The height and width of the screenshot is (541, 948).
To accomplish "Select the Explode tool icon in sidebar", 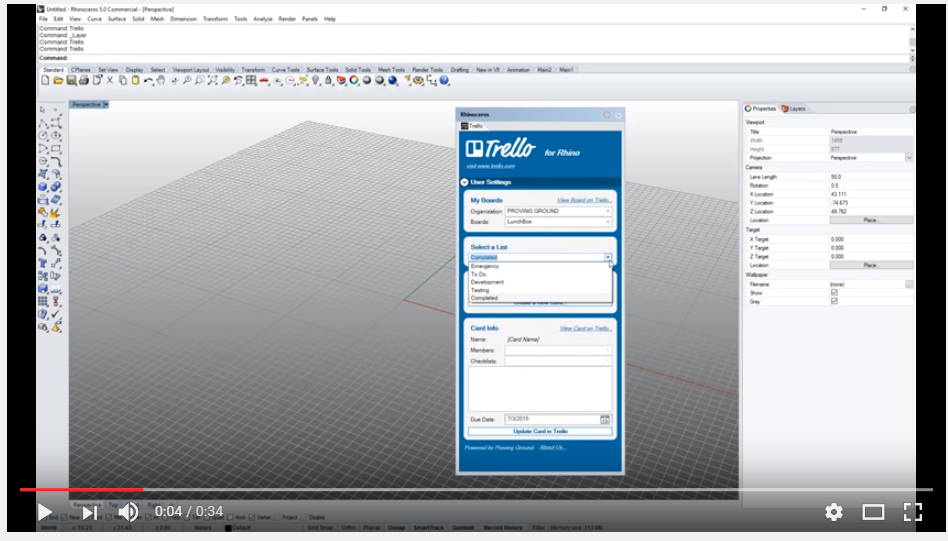I will 56,213.
